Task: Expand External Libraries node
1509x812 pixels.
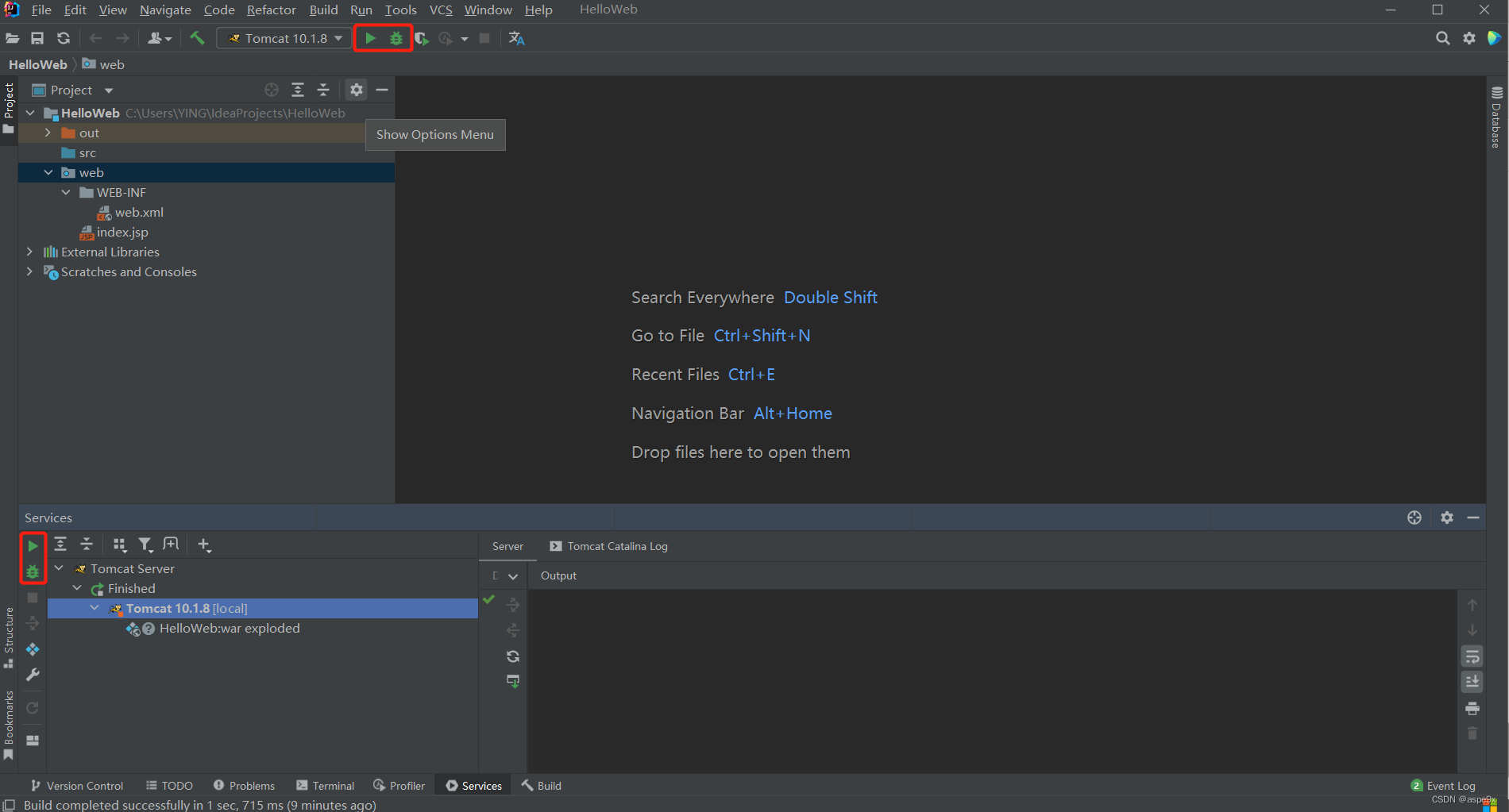Action: pyautogui.click(x=30, y=252)
